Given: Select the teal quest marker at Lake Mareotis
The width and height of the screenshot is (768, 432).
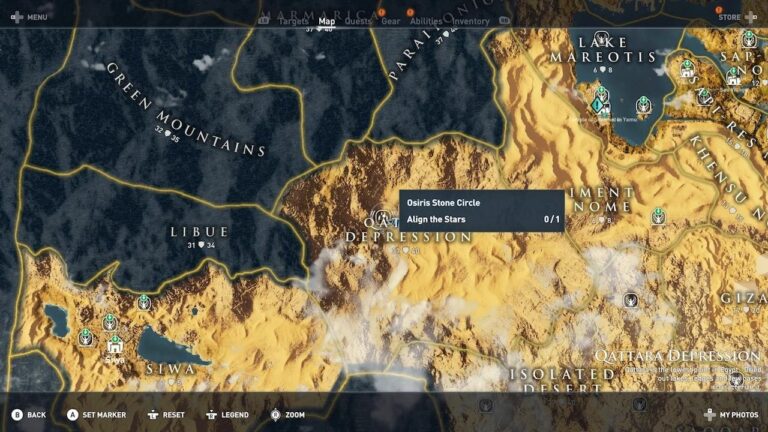Looking at the screenshot, I should pyautogui.click(x=597, y=105).
